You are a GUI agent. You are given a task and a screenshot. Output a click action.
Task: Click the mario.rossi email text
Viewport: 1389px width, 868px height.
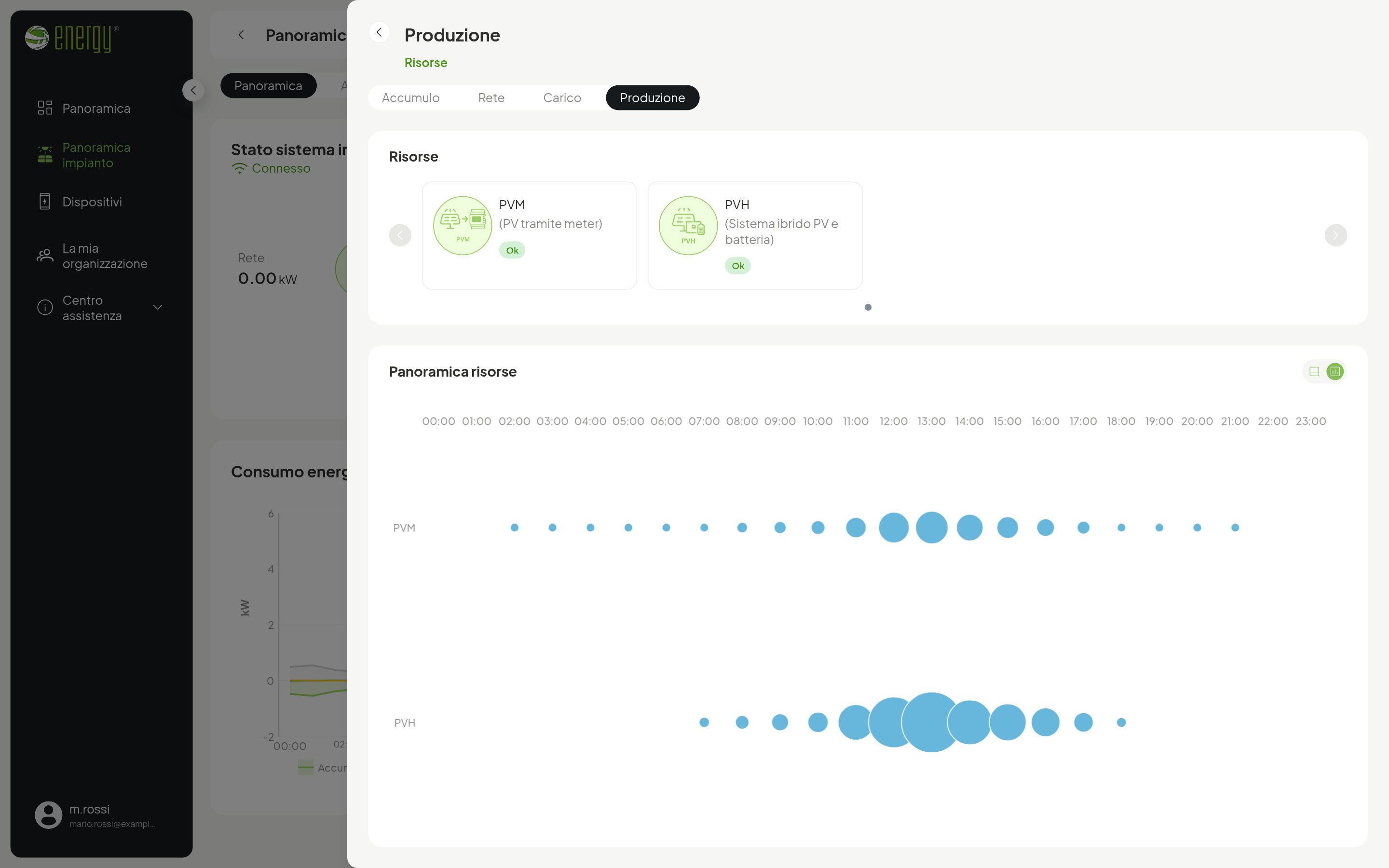point(112,824)
